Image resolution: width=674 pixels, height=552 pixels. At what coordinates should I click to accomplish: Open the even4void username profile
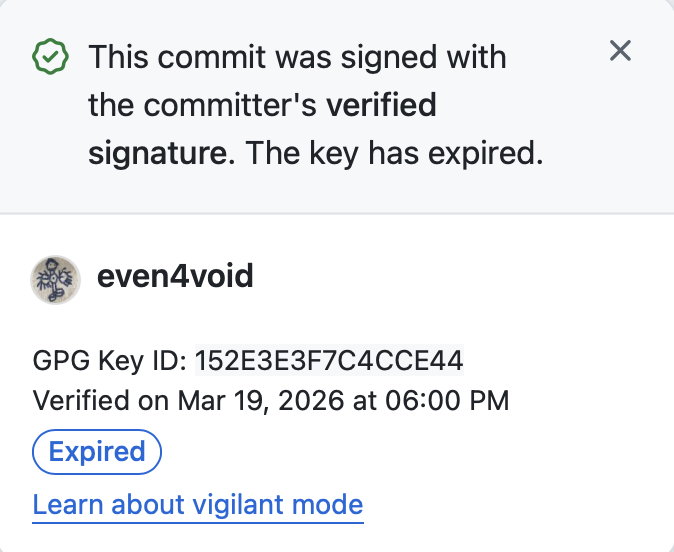click(x=175, y=277)
